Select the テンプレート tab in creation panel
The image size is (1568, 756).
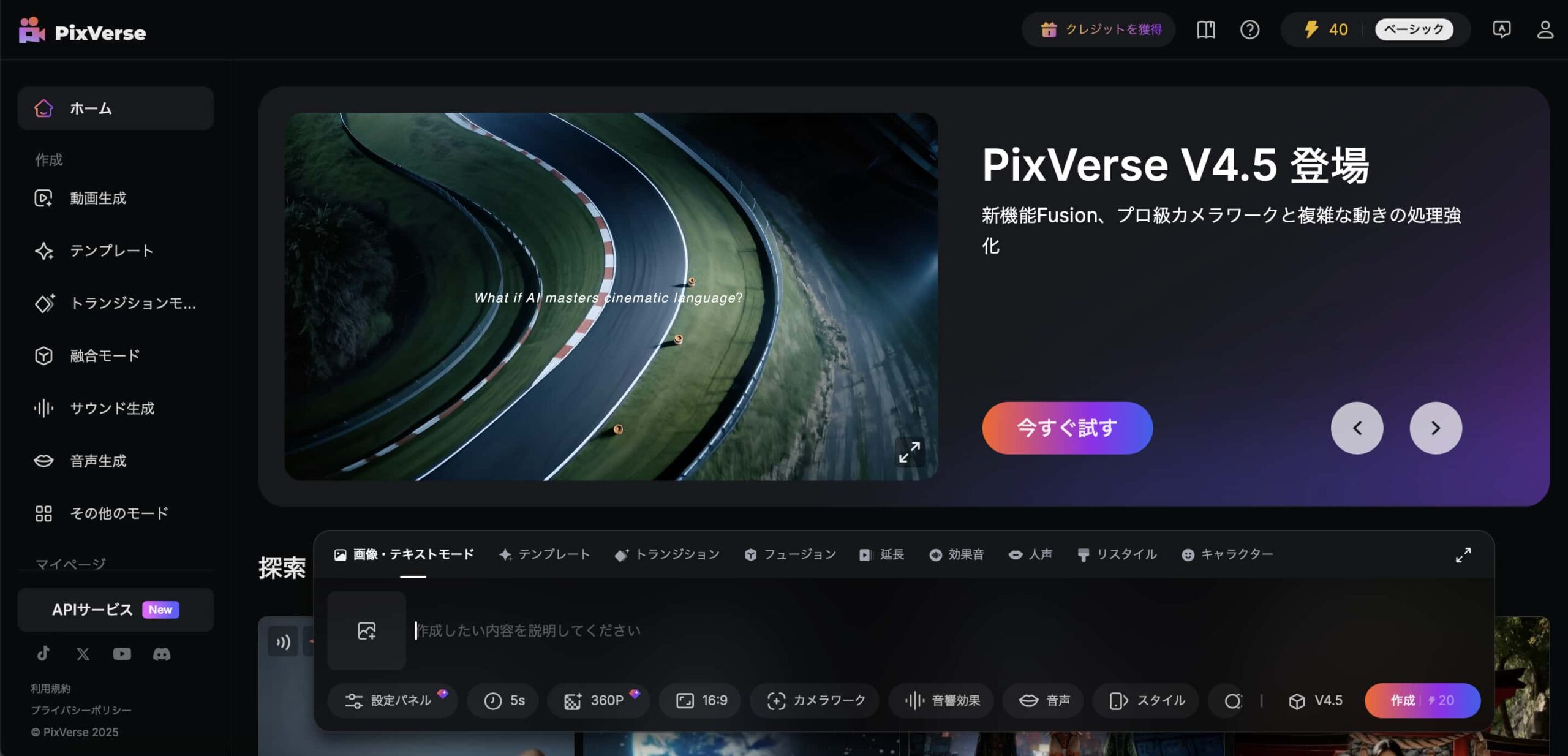coord(544,554)
